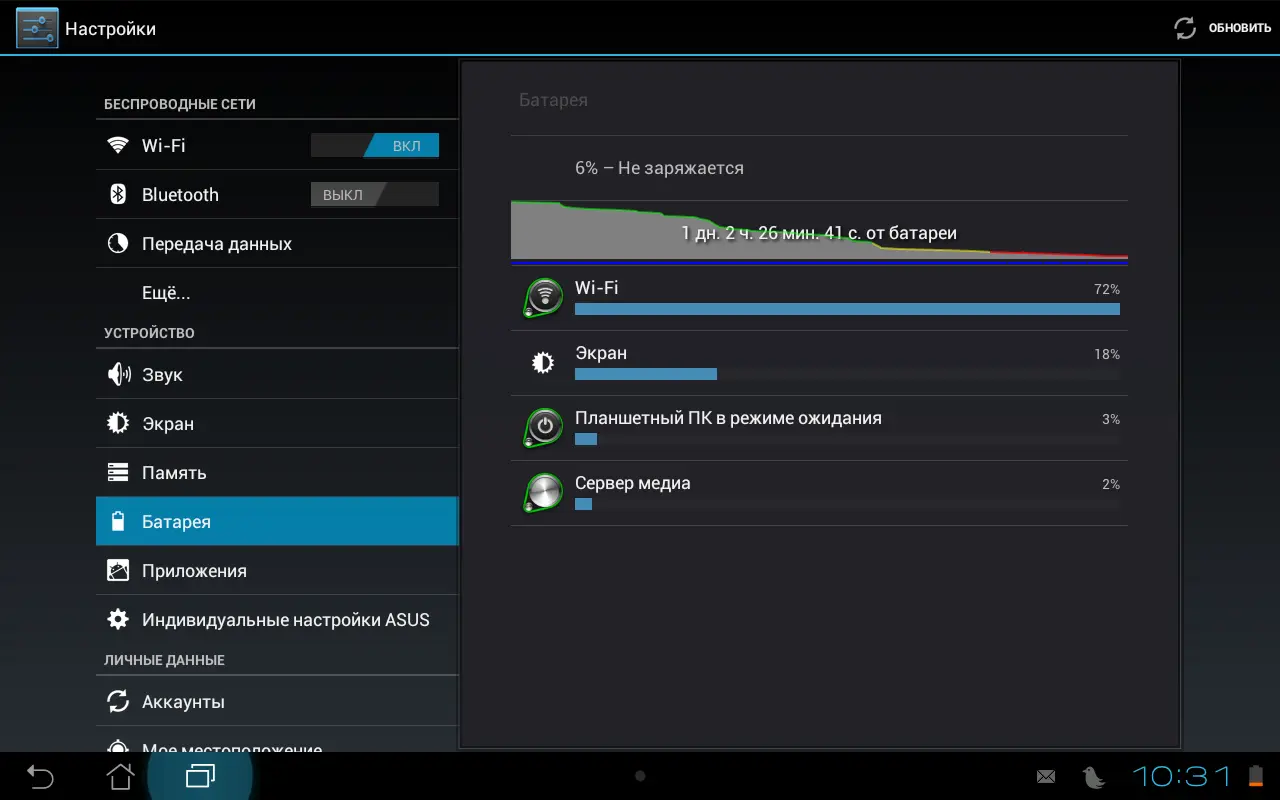Tap the storage Память icon

(x=118, y=472)
